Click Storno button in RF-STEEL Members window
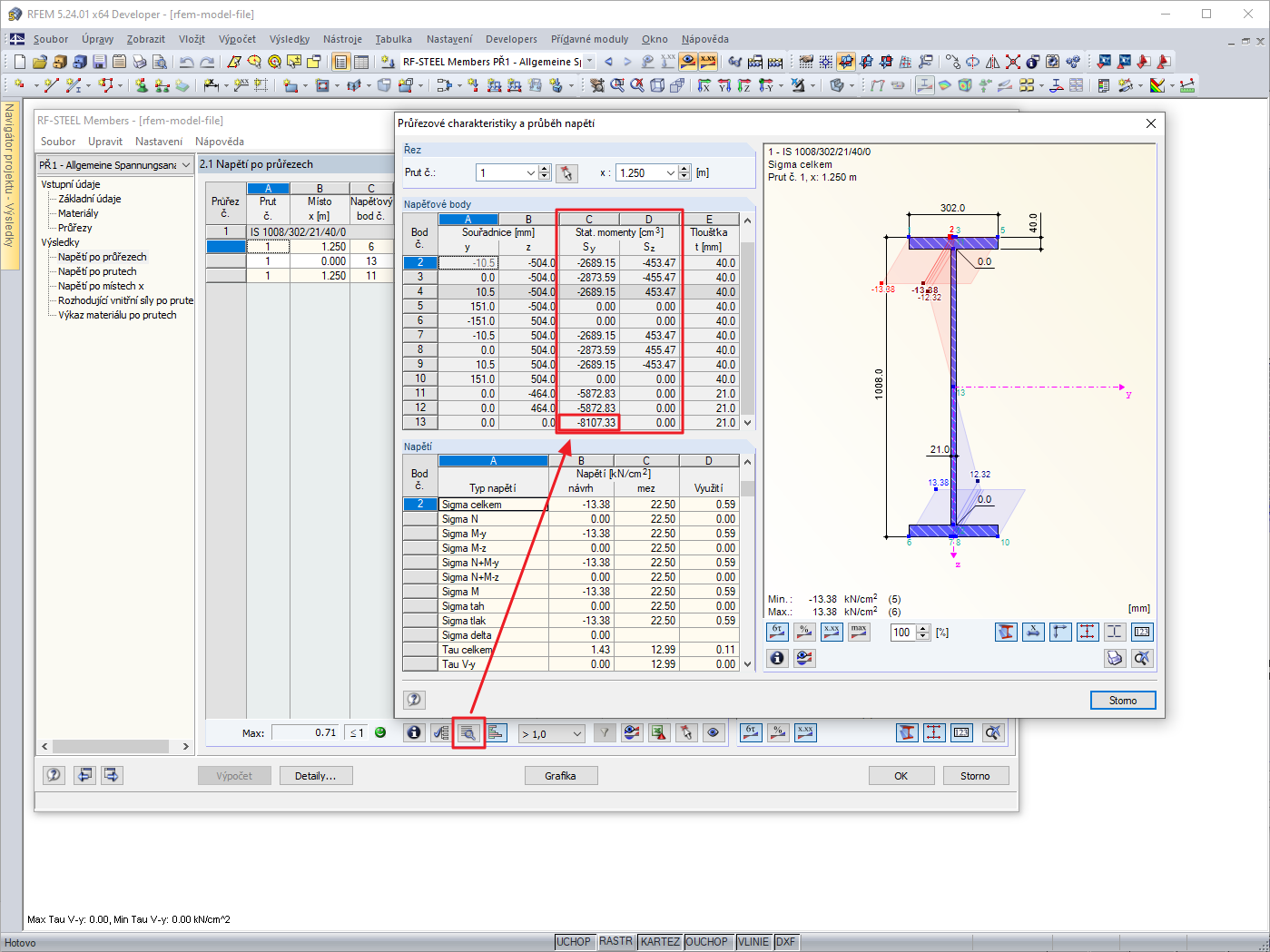 (x=976, y=776)
